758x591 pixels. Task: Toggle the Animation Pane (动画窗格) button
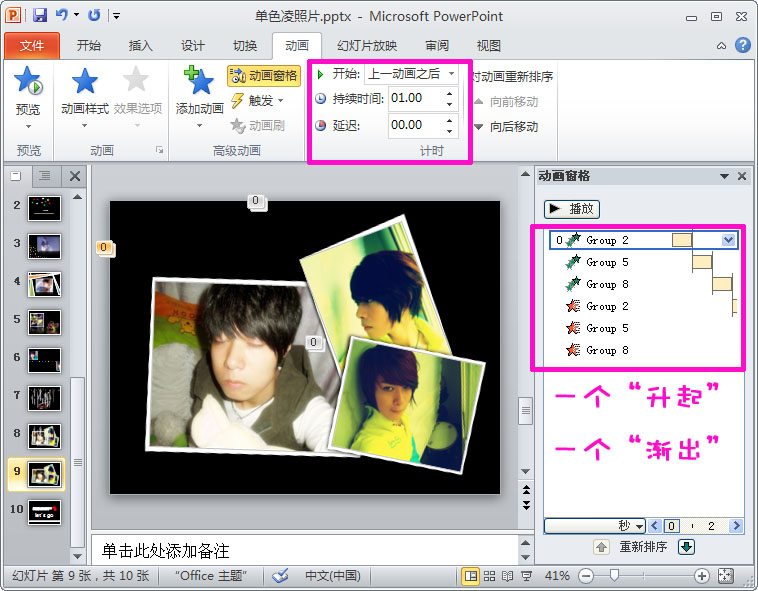click(264, 75)
